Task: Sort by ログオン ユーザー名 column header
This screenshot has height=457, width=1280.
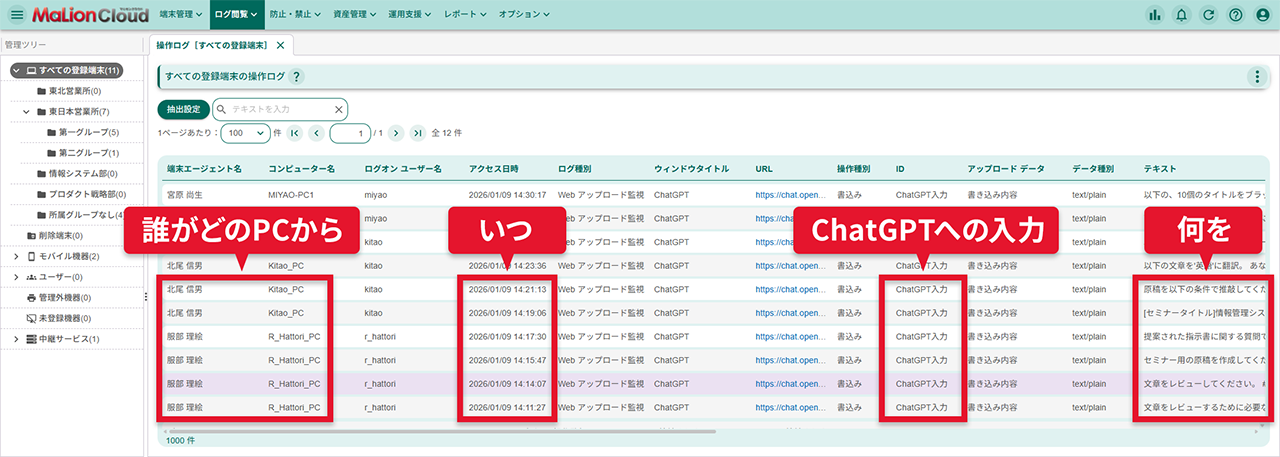Action: (x=403, y=168)
